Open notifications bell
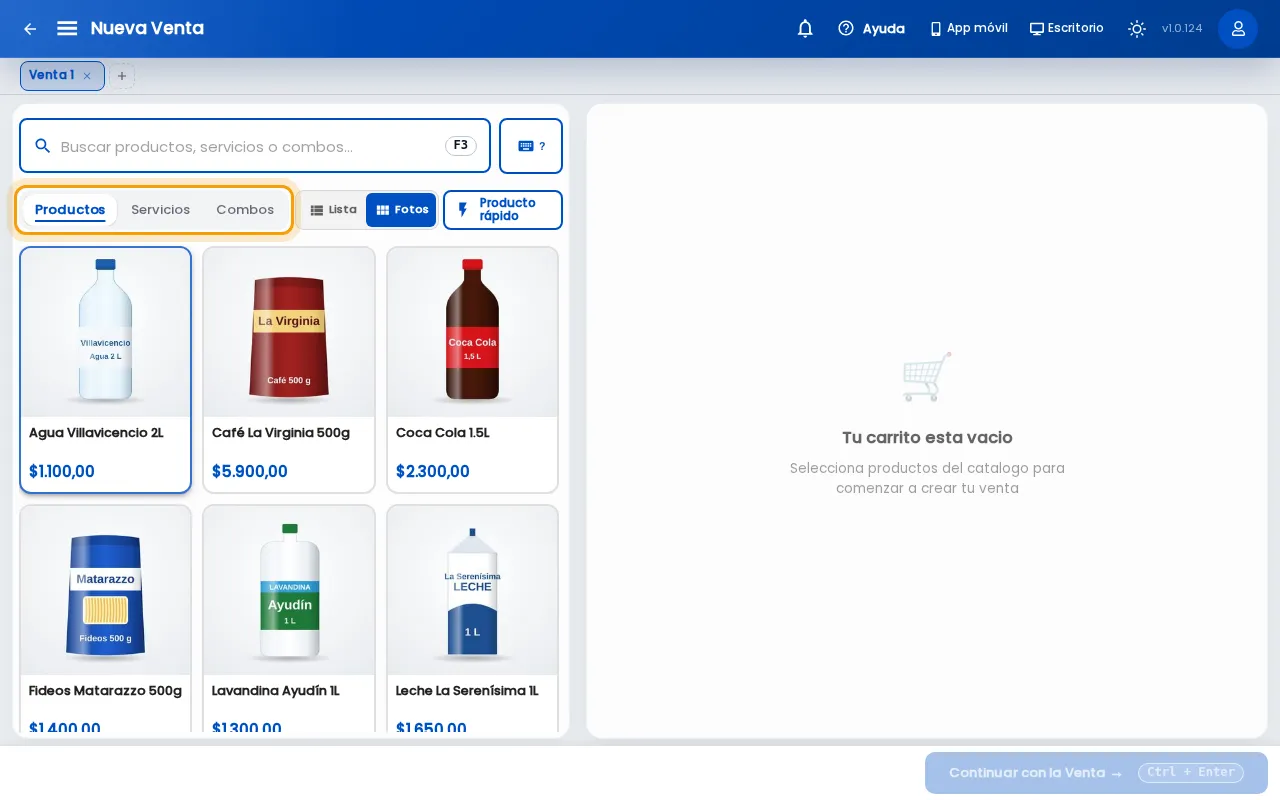1280x800 pixels. coord(805,29)
